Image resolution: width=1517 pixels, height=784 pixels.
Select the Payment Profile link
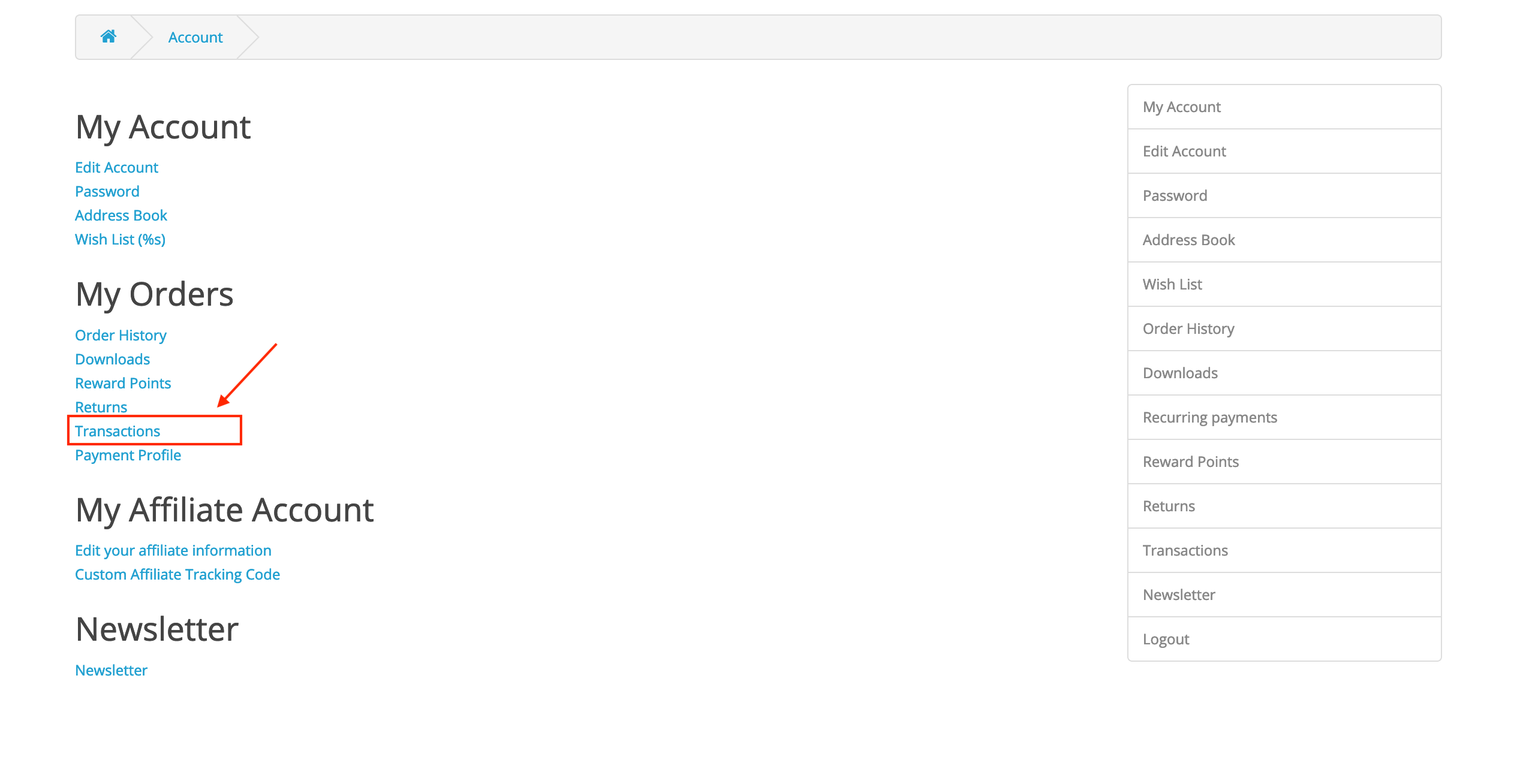(128, 455)
